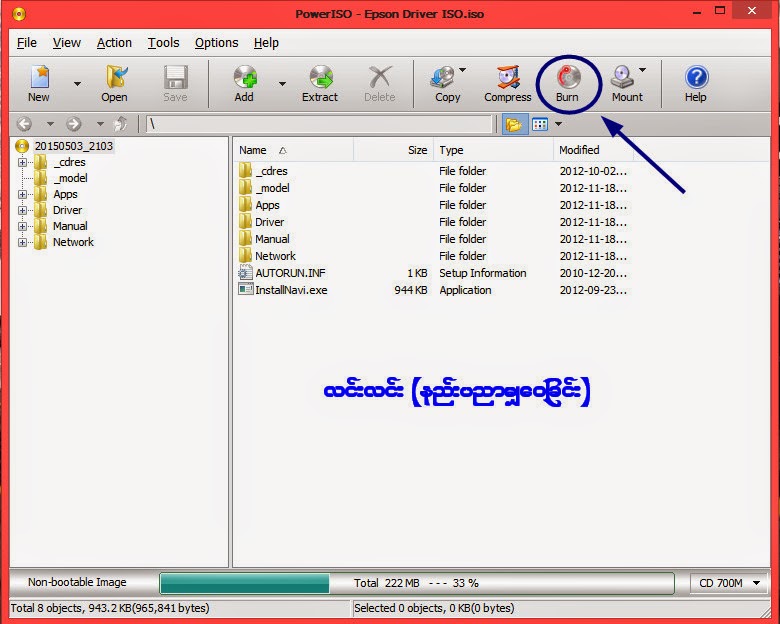
Task: Open the Back history dropdown arrow
Action: (x=50, y=123)
